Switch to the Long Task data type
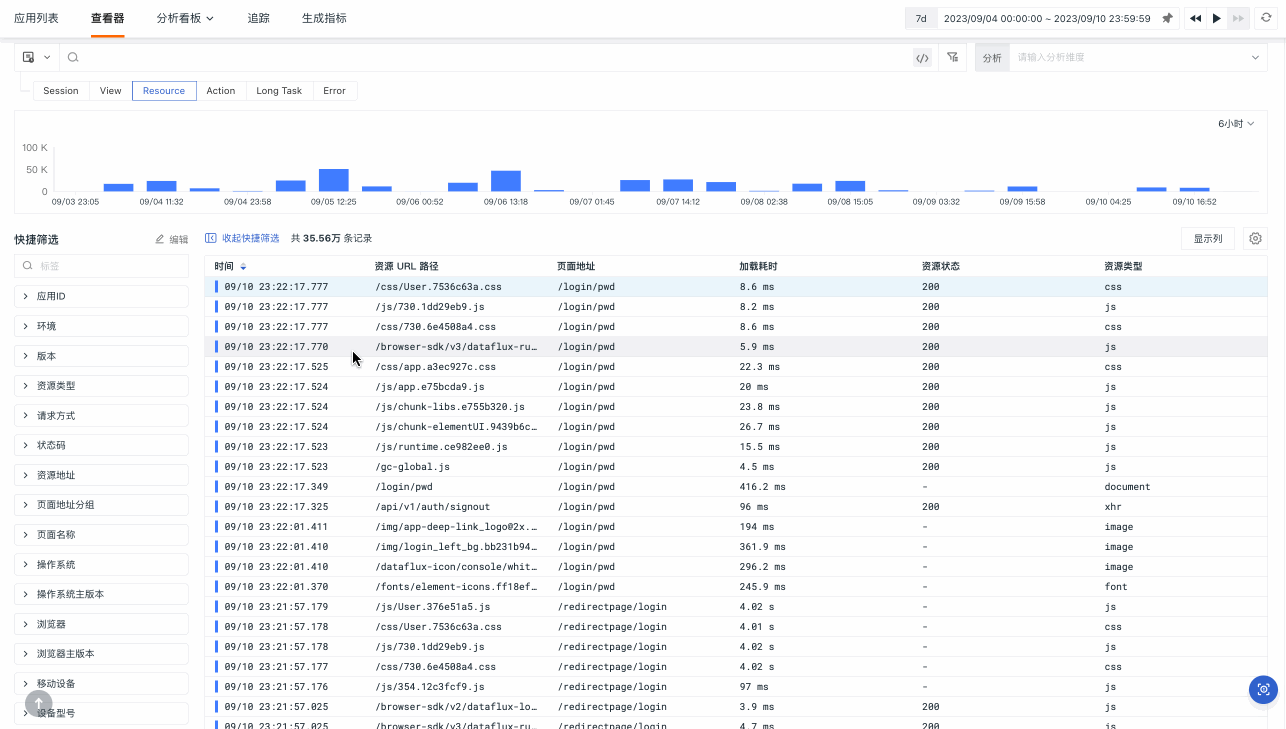The width and height of the screenshot is (1286, 729). pos(279,91)
